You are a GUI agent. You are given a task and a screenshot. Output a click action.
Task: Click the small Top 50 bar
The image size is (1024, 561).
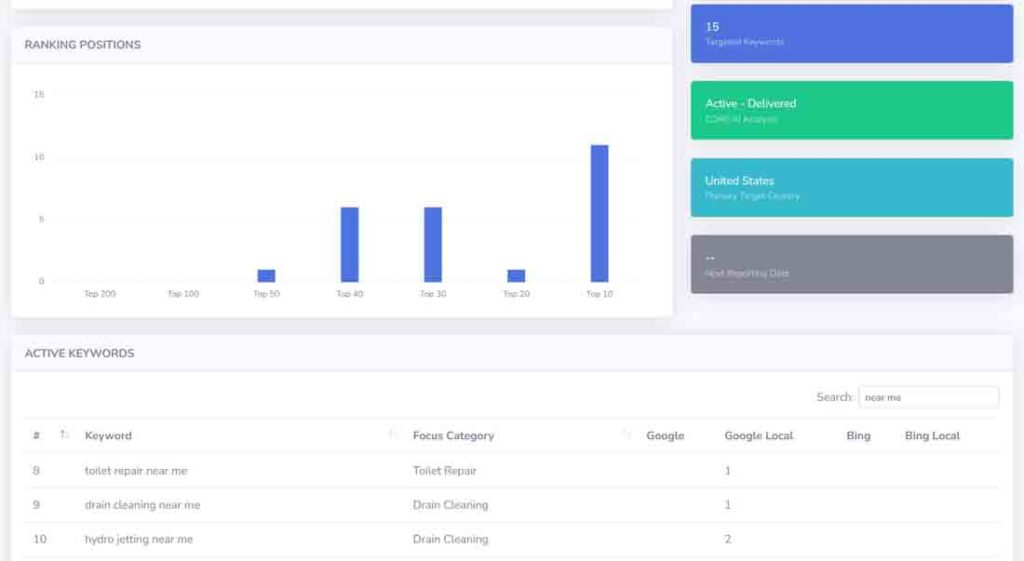pos(266,276)
